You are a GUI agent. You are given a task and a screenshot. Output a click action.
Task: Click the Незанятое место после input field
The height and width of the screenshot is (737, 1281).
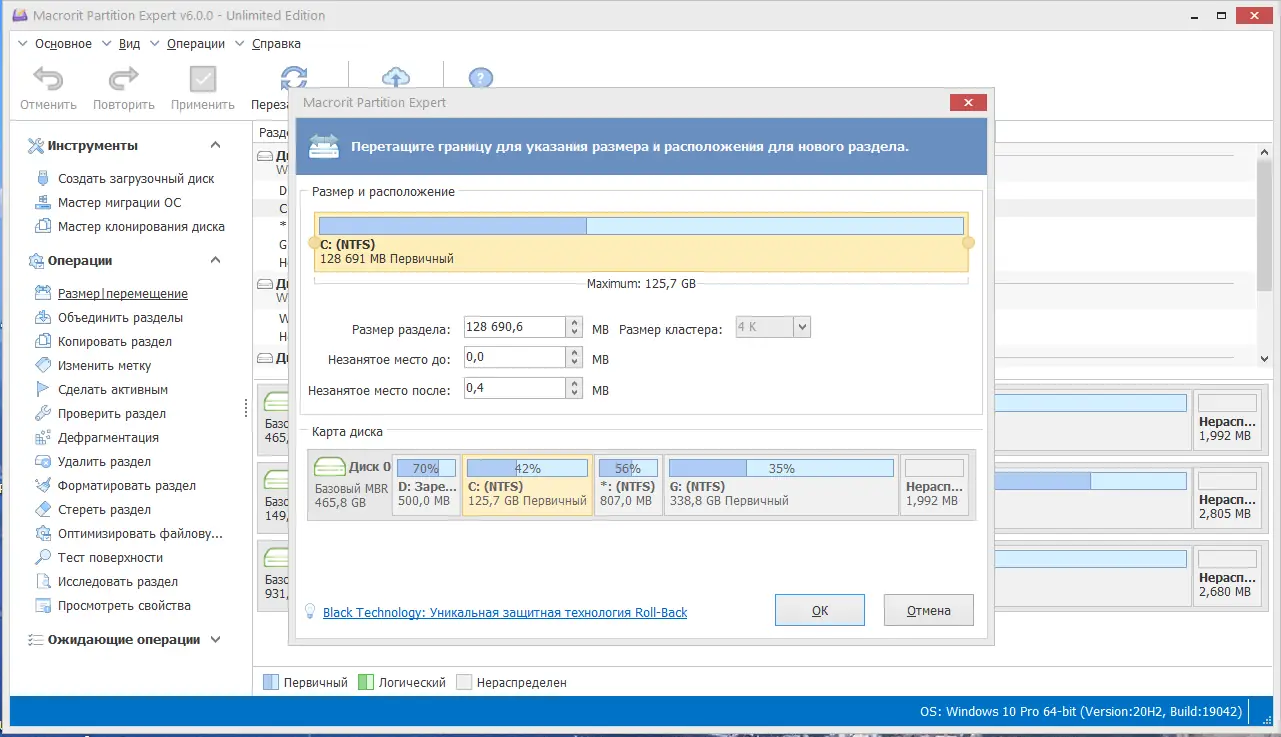pos(516,389)
